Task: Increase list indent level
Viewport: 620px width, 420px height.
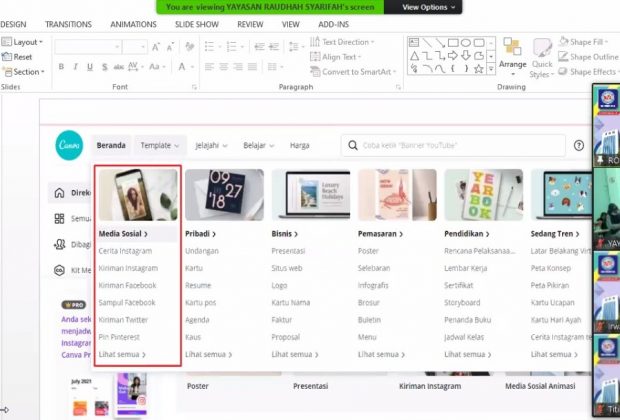Action: tap(274, 47)
